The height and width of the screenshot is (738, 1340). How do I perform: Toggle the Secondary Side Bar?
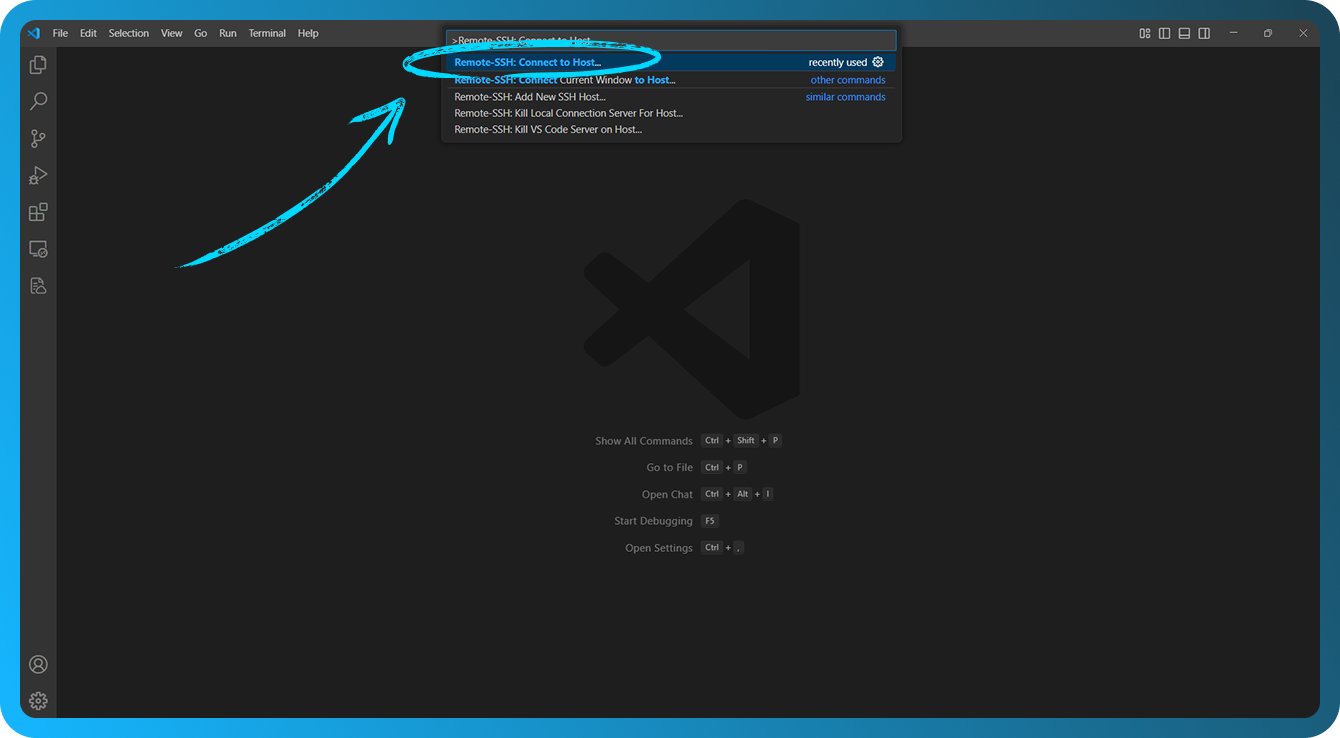[x=1203, y=33]
